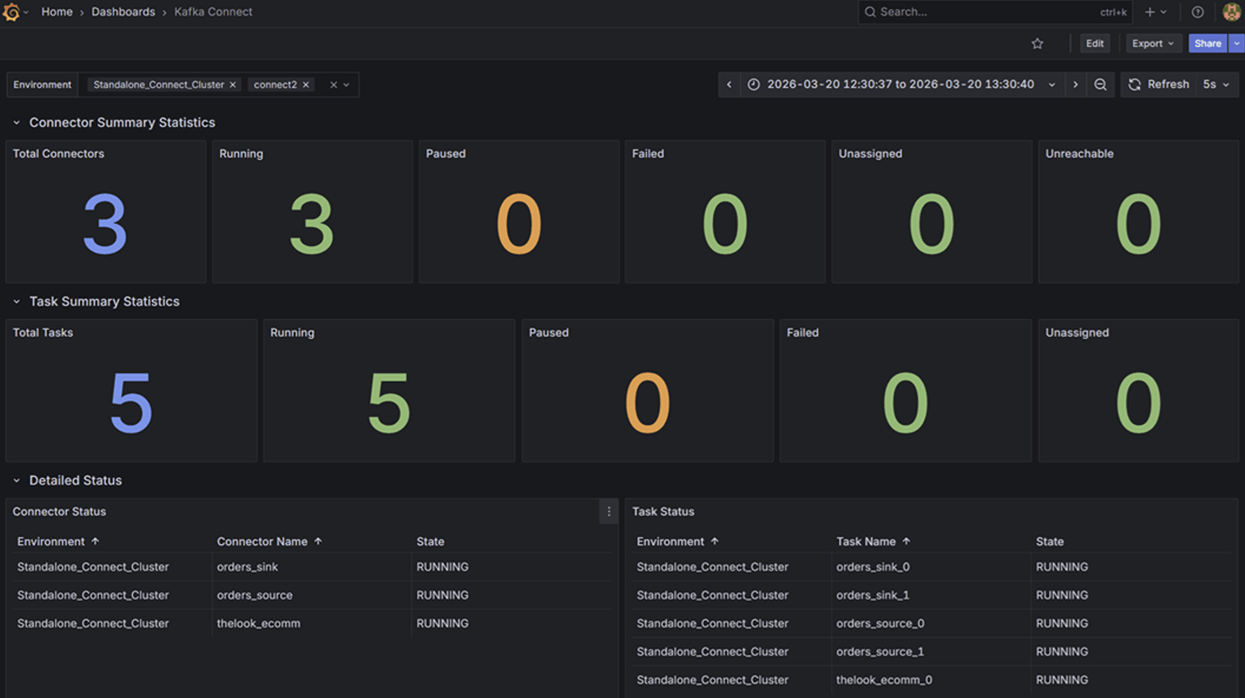Click the Task Status panel title
The width and height of the screenshot is (1245, 698).
tap(663, 512)
